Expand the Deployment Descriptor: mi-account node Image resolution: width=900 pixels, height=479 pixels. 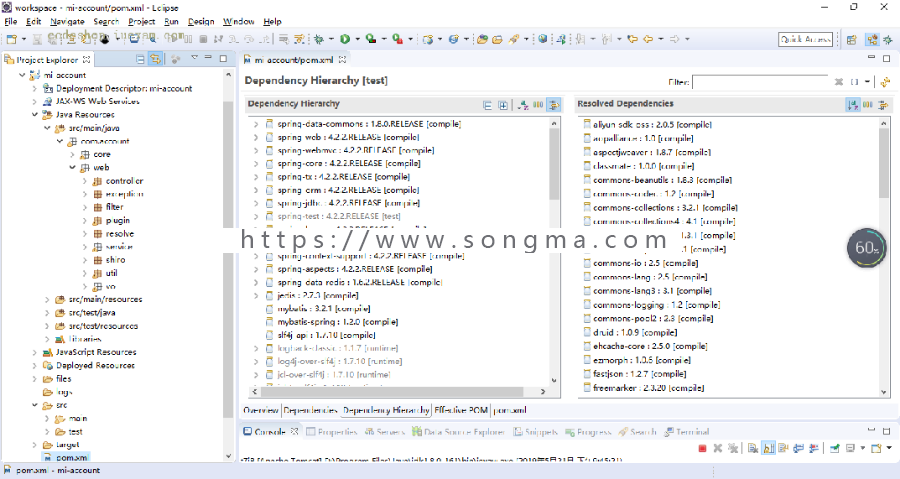(35, 88)
